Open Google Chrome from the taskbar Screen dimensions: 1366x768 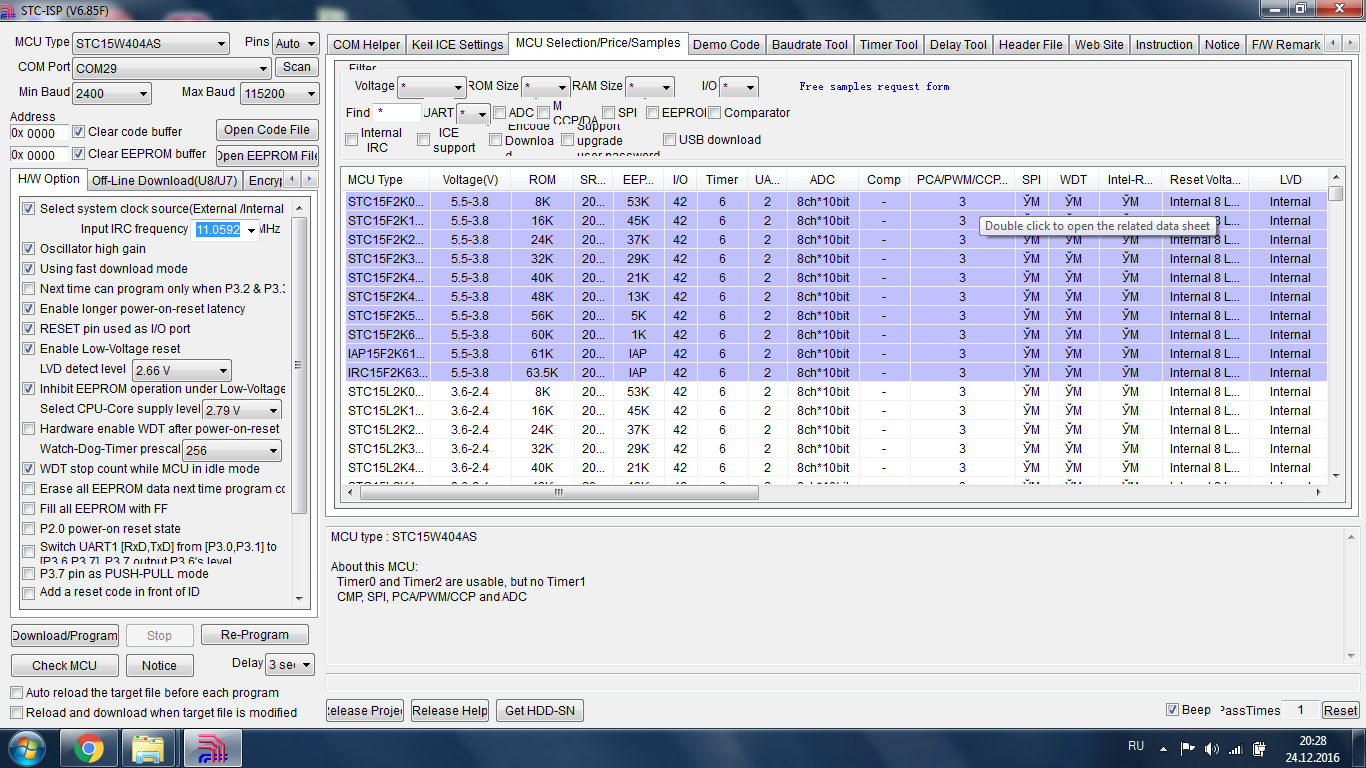[89, 748]
